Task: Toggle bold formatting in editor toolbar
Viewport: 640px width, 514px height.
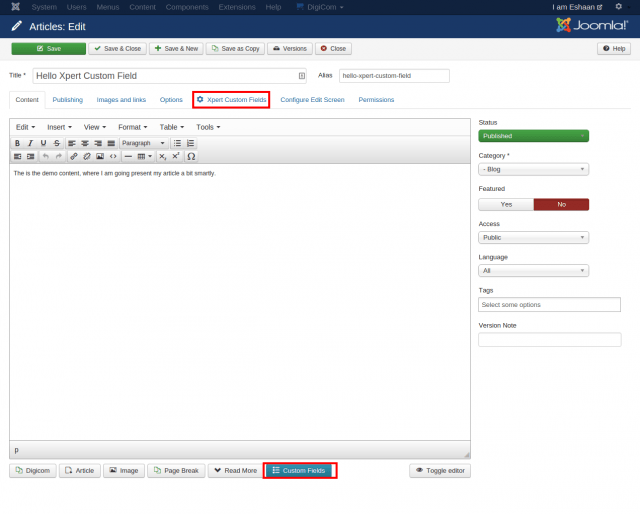Action: coord(17,143)
